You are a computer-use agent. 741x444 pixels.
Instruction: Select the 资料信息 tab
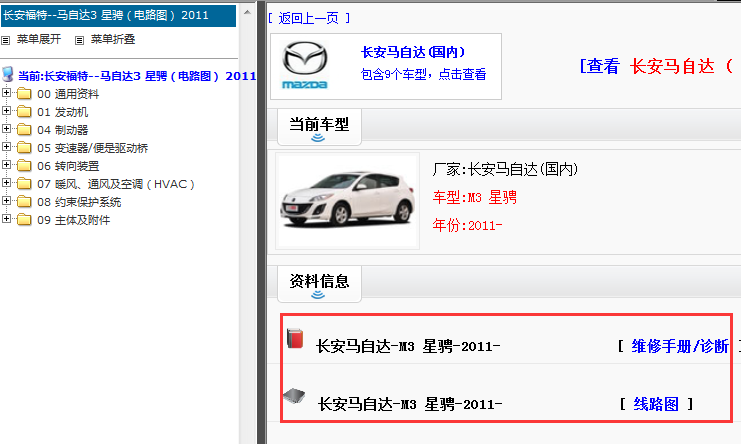coord(319,284)
